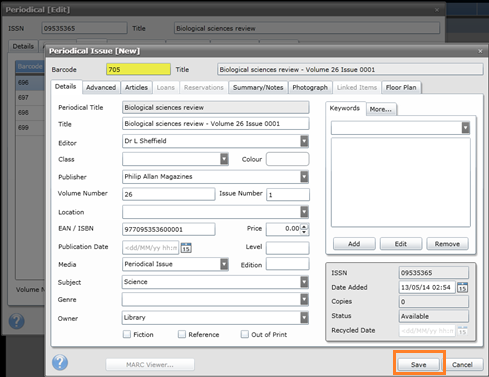Click the Add keyword button
The height and width of the screenshot is (377, 489).
coord(354,244)
